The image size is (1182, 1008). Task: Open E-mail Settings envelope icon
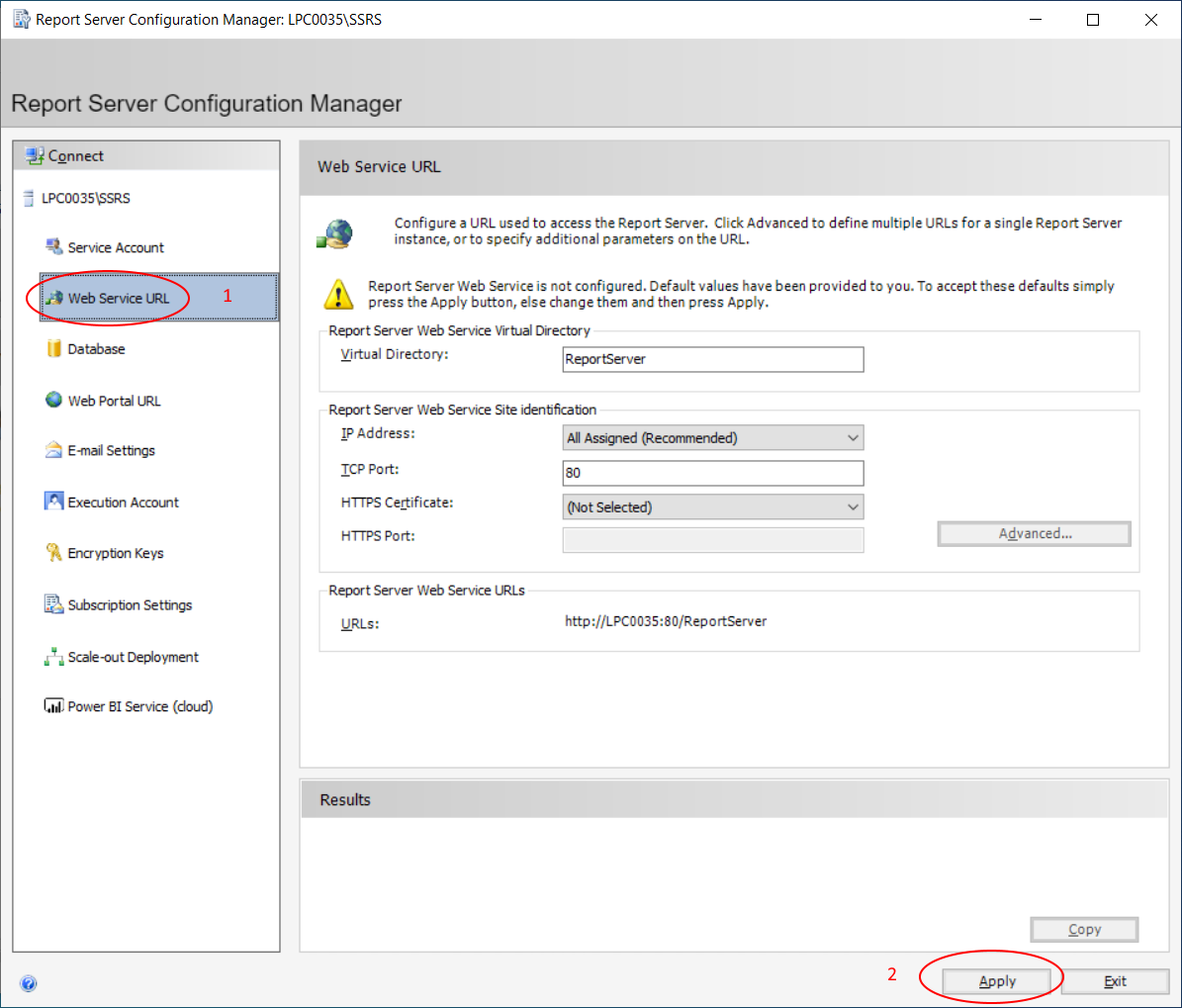pyautogui.click(x=54, y=450)
